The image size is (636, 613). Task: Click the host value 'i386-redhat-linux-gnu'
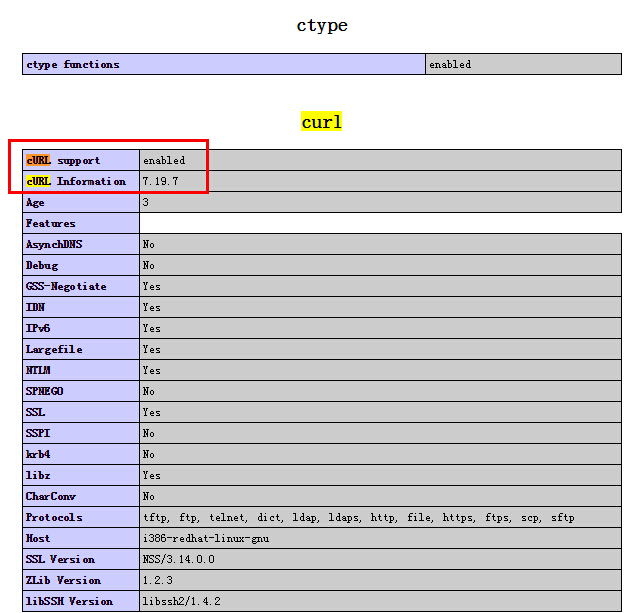point(206,539)
